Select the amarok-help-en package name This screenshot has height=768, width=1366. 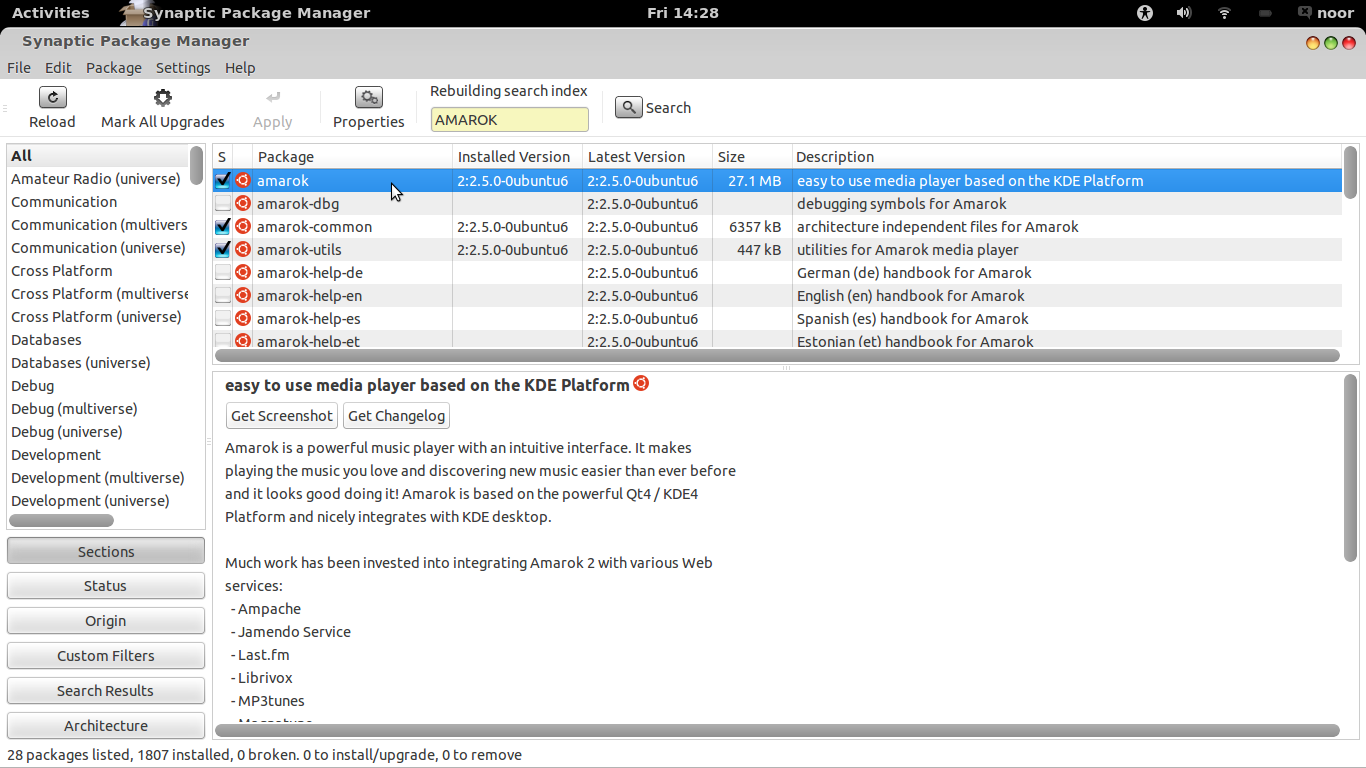pos(309,296)
